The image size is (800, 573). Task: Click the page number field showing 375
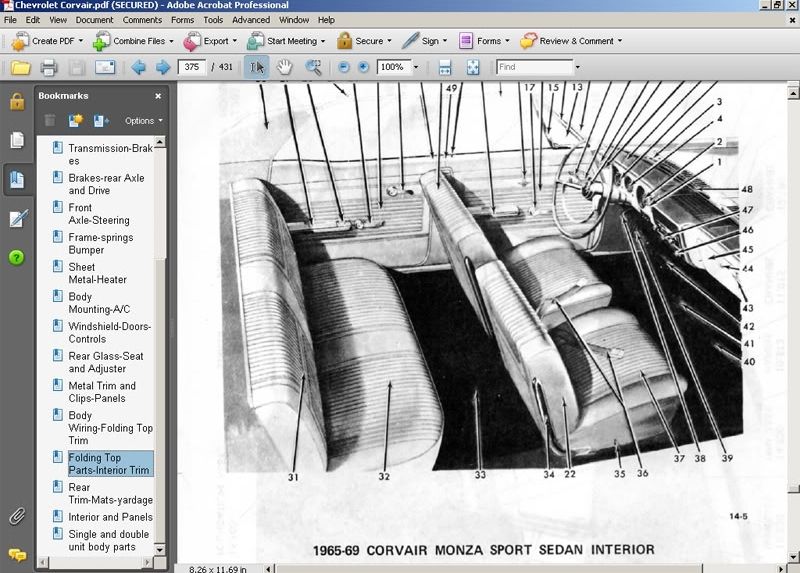click(x=192, y=67)
